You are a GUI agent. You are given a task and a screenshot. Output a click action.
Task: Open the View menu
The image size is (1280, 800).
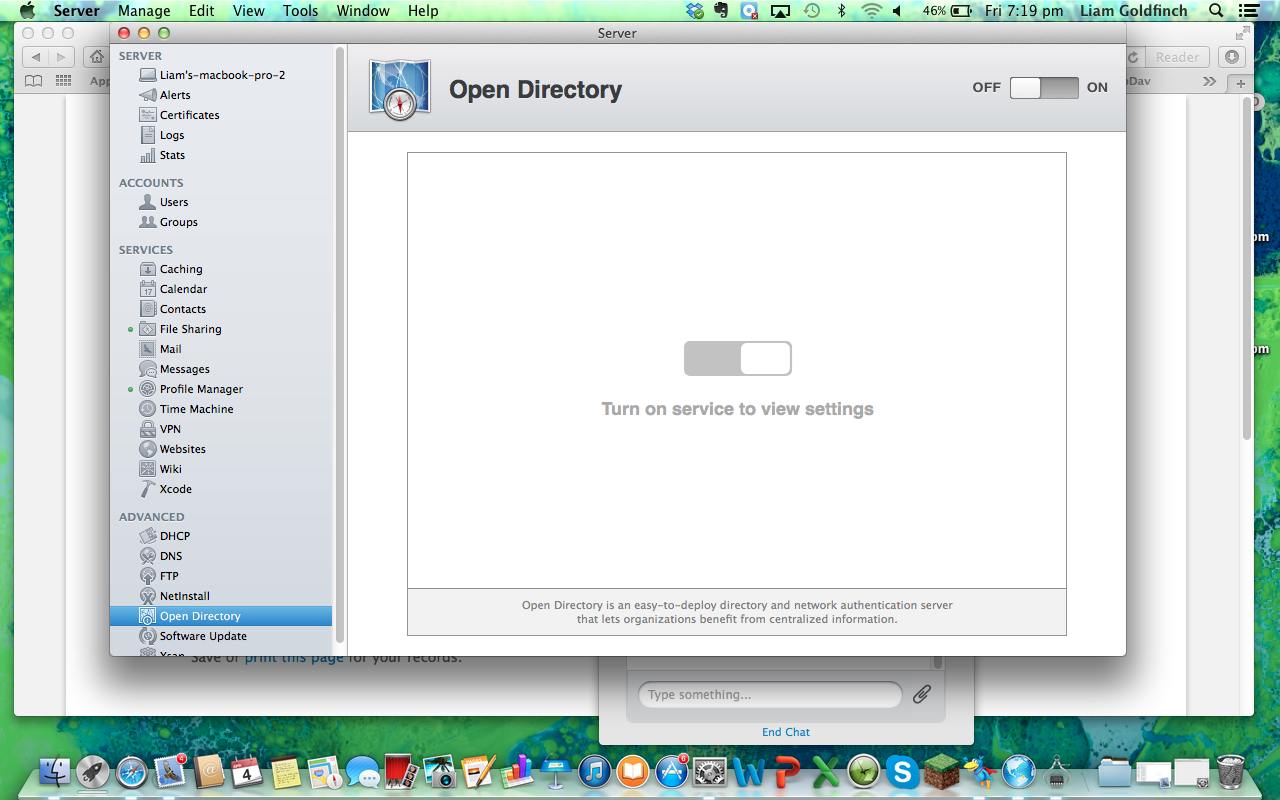tap(249, 11)
